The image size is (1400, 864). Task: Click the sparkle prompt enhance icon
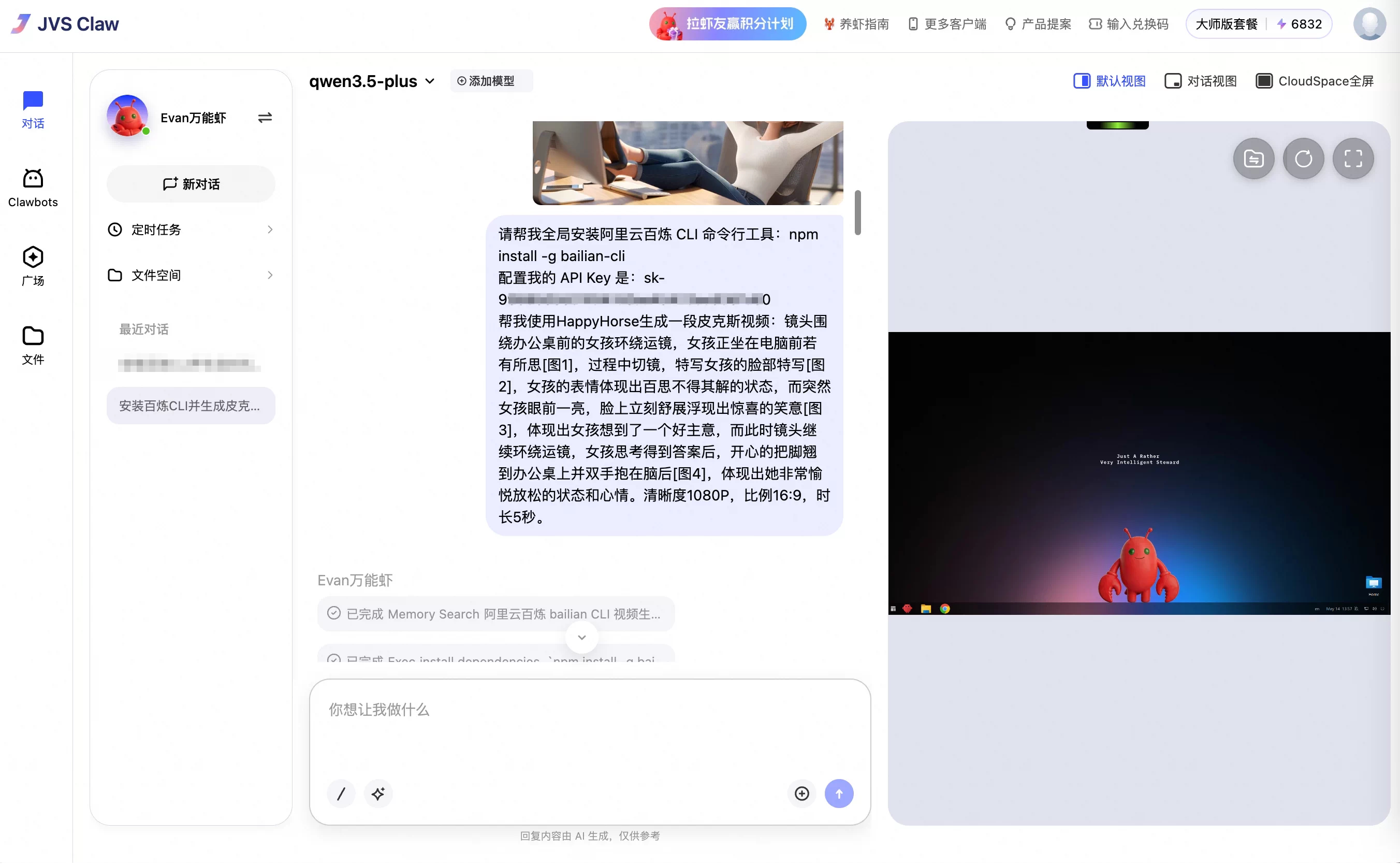[378, 794]
